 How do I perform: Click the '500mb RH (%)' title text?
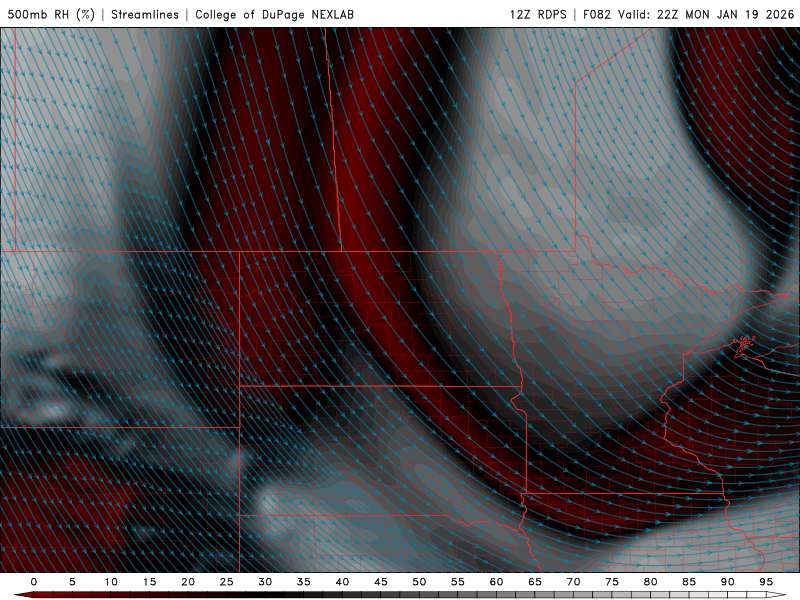[x=51, y=14]
